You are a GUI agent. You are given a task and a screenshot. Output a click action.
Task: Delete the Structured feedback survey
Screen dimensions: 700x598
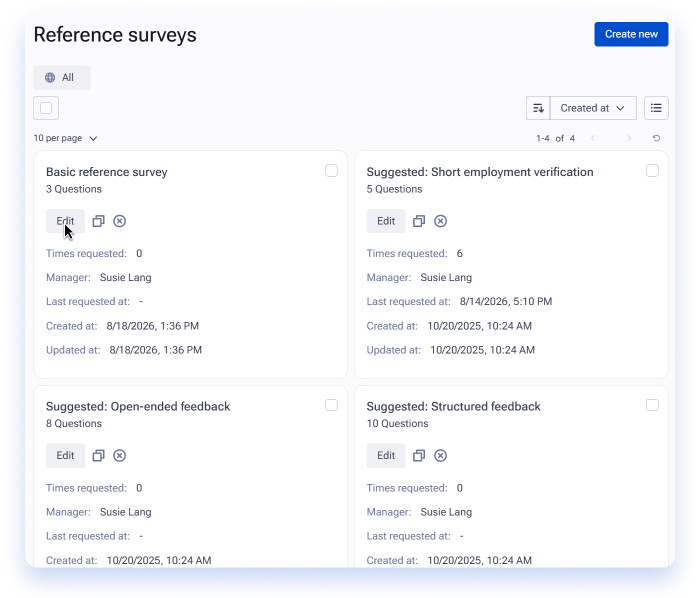[x=440, y=456]
